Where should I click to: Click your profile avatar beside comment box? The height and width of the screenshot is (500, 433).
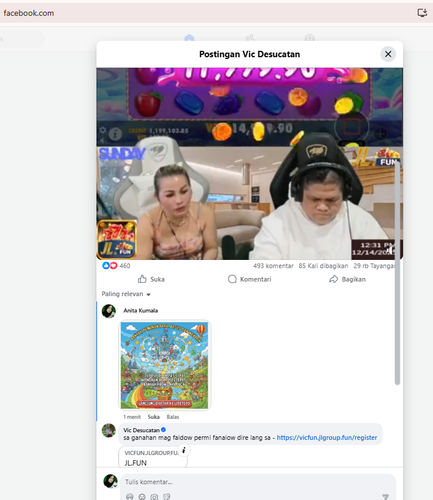[110, 481]
